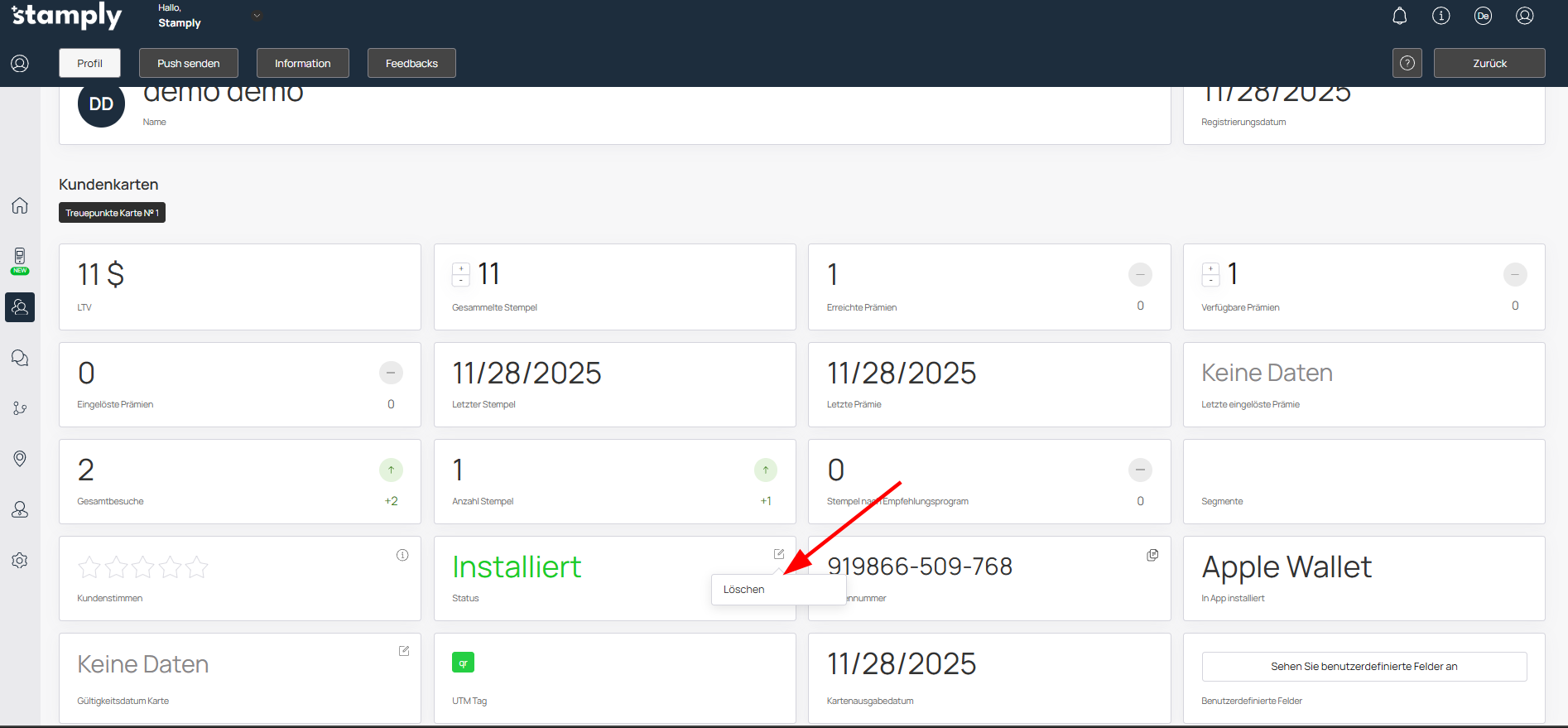Select Löschen from the popup menu

click(744, 590)
